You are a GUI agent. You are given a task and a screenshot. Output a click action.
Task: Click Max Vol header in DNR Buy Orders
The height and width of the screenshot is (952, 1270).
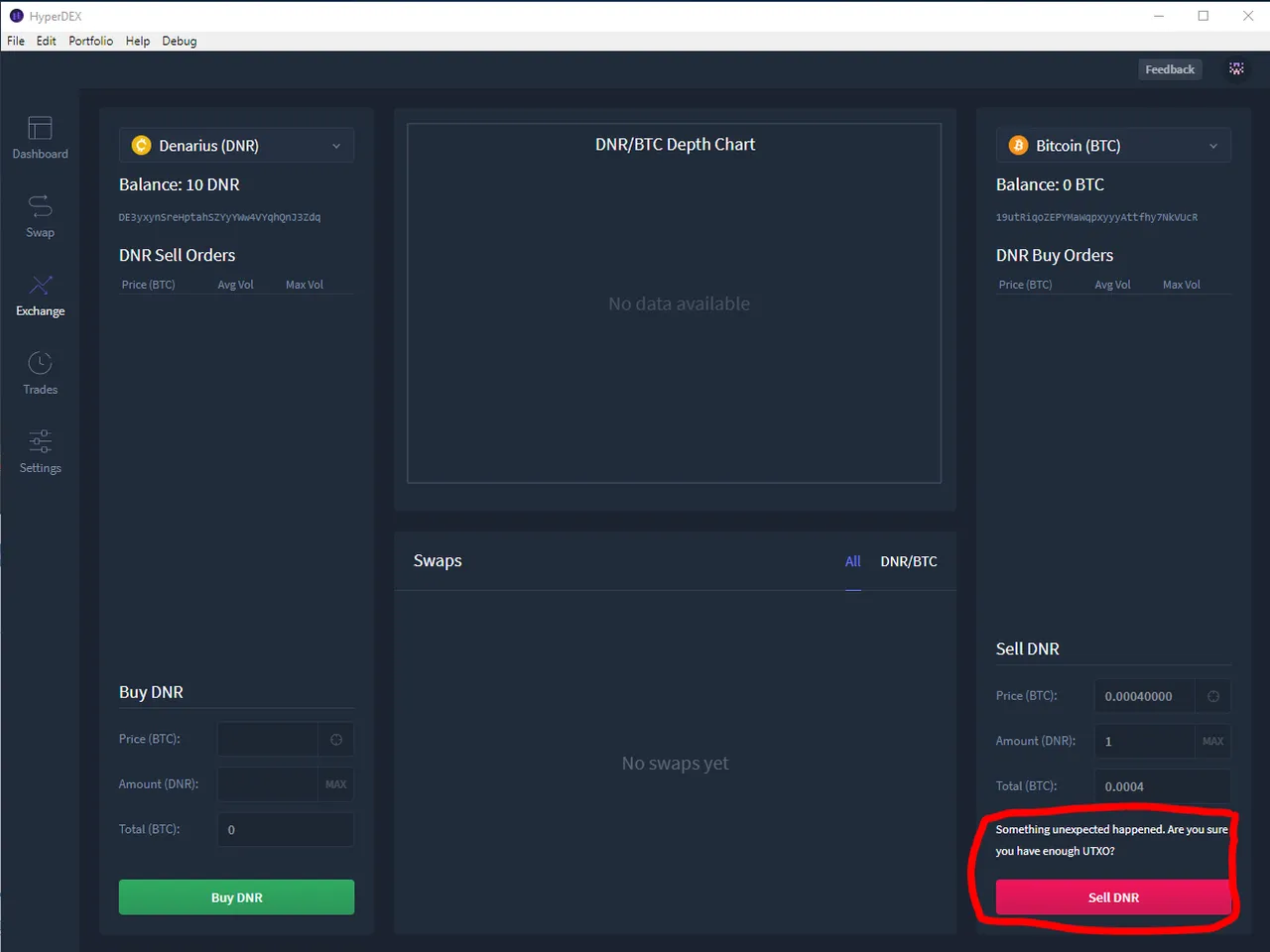[1182, 285]
